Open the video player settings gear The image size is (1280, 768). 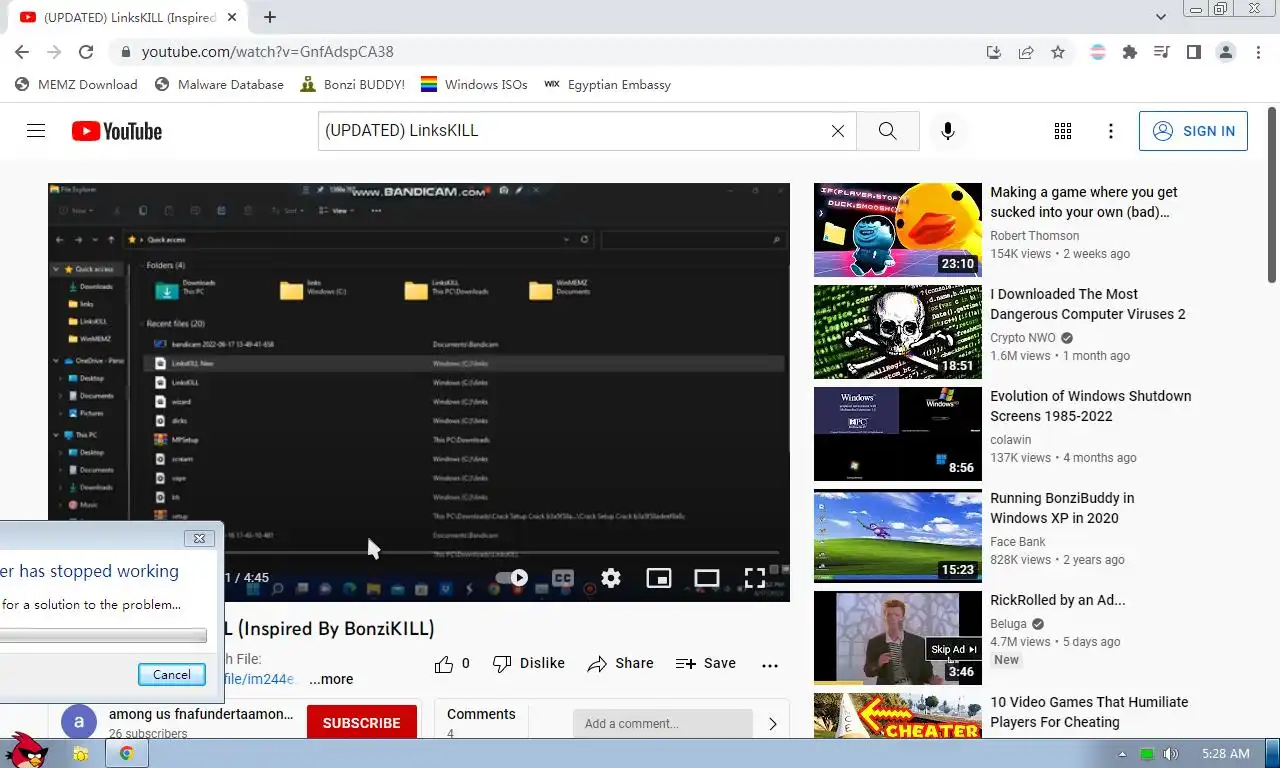[x=611, y=578]
